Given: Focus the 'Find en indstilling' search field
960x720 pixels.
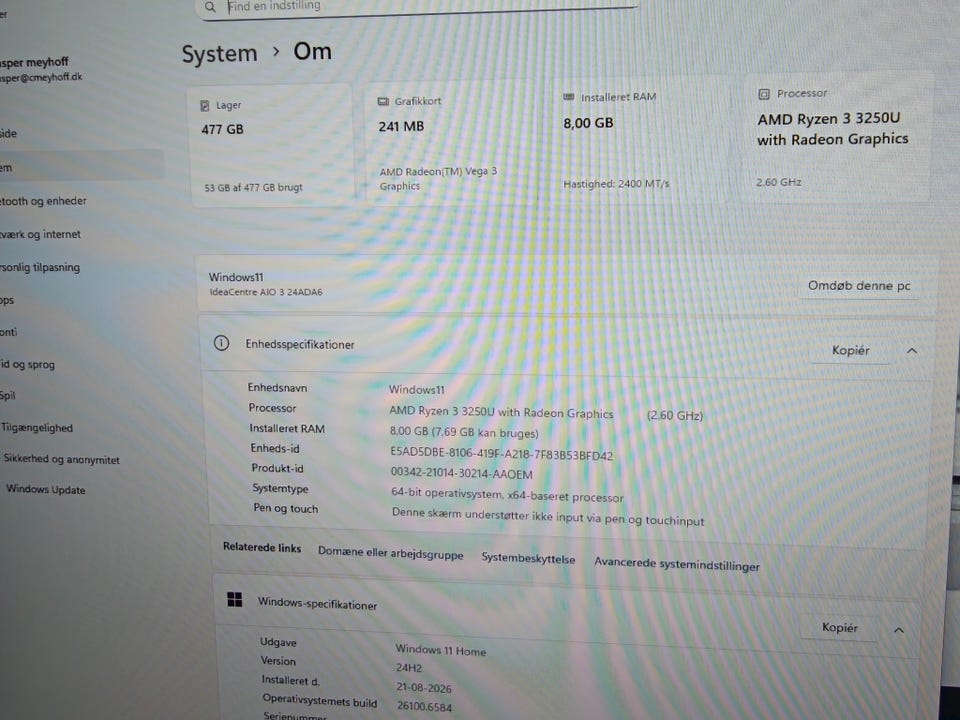Looking at the screenshot, I should coord(419,7).
